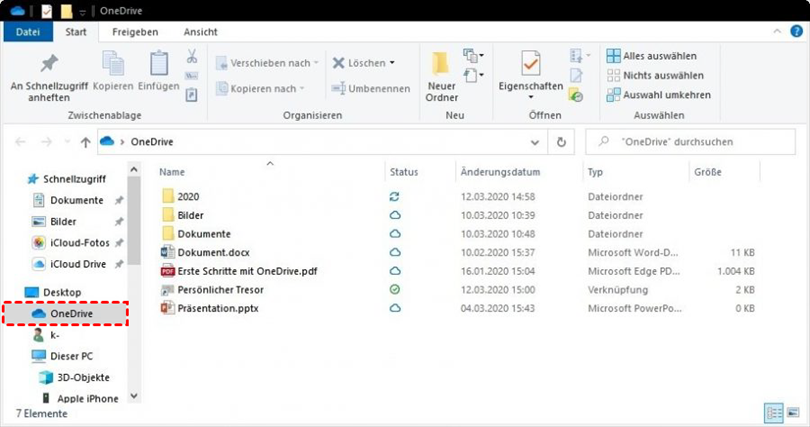Screen dimensions: 810x427
Task: Open the Datei tab
Action: [27, 32]
